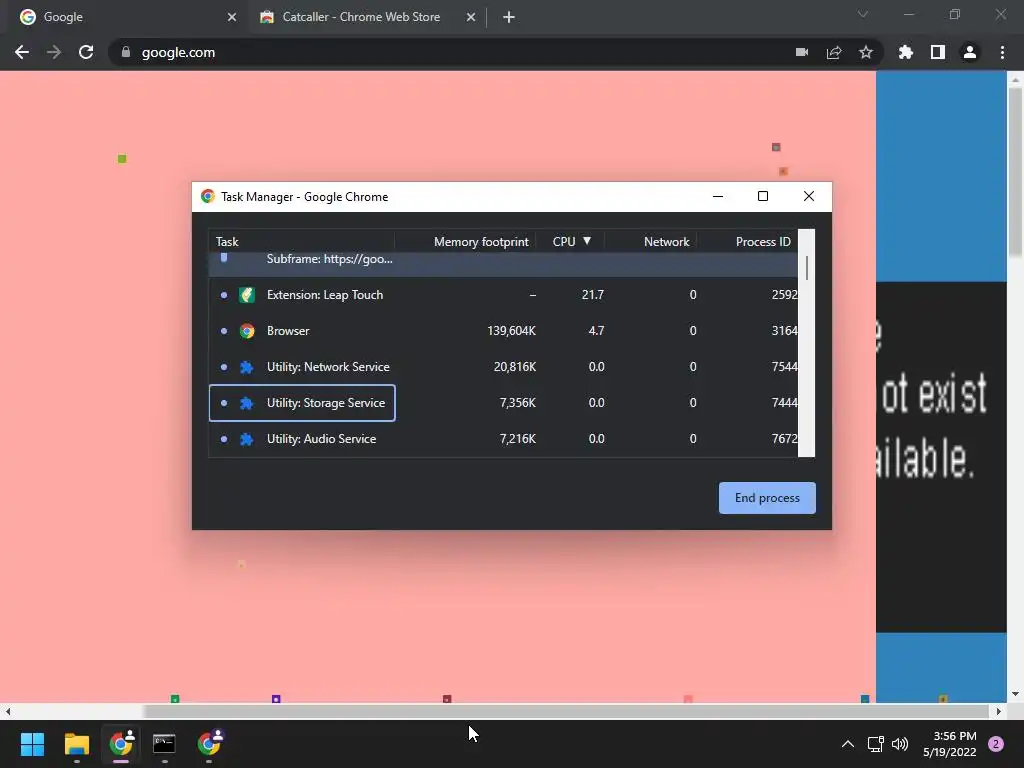Viewport: 1024px width, 768px height.
Task: Click the page vertical scrollbar thumb
Action: (x=1015, y=171)
